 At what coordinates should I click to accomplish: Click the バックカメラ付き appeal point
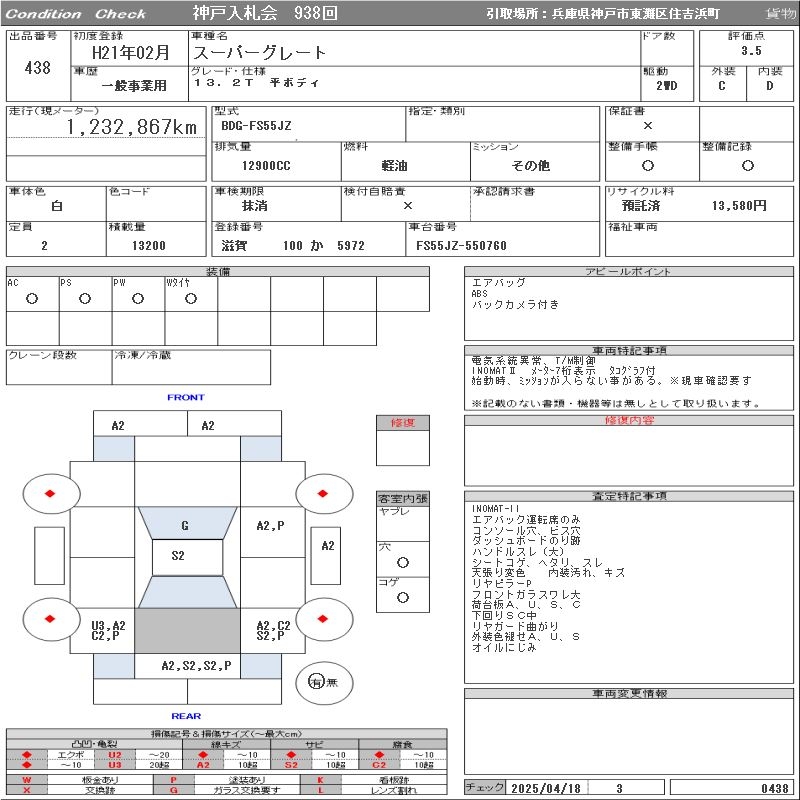pos(515,305)
